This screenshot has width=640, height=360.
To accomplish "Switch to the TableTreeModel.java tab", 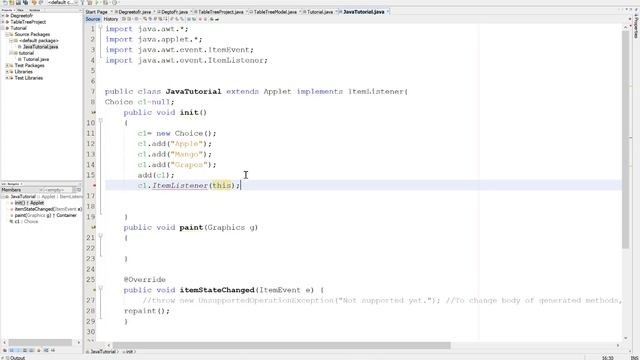I will (x=275, y=12).
